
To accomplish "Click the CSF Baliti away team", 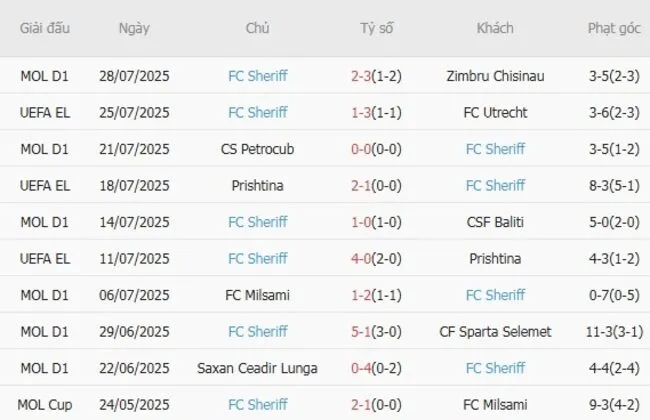I will [x=496, y=222].
